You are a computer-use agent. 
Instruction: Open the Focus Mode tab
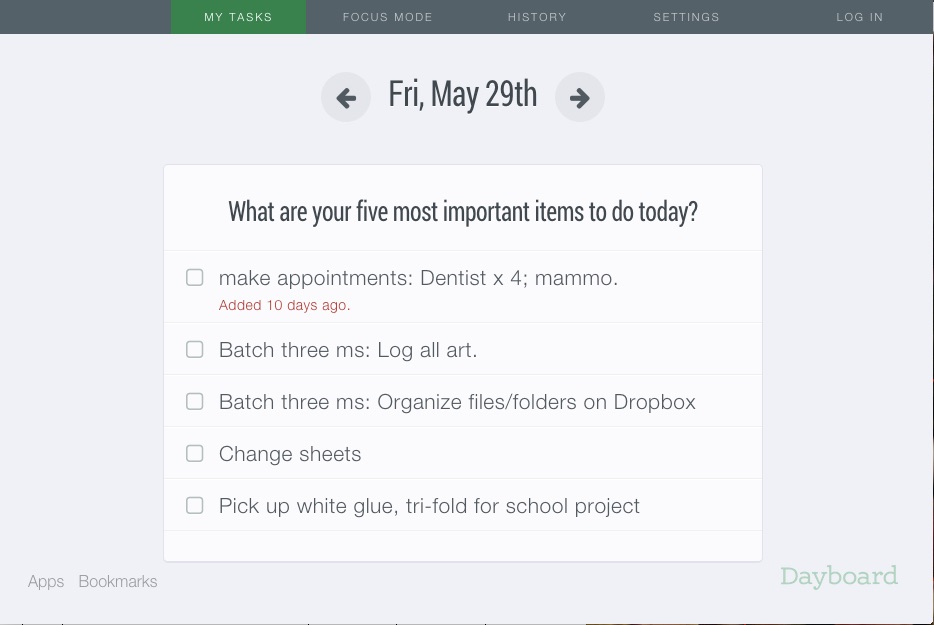(x=387, y=17)
